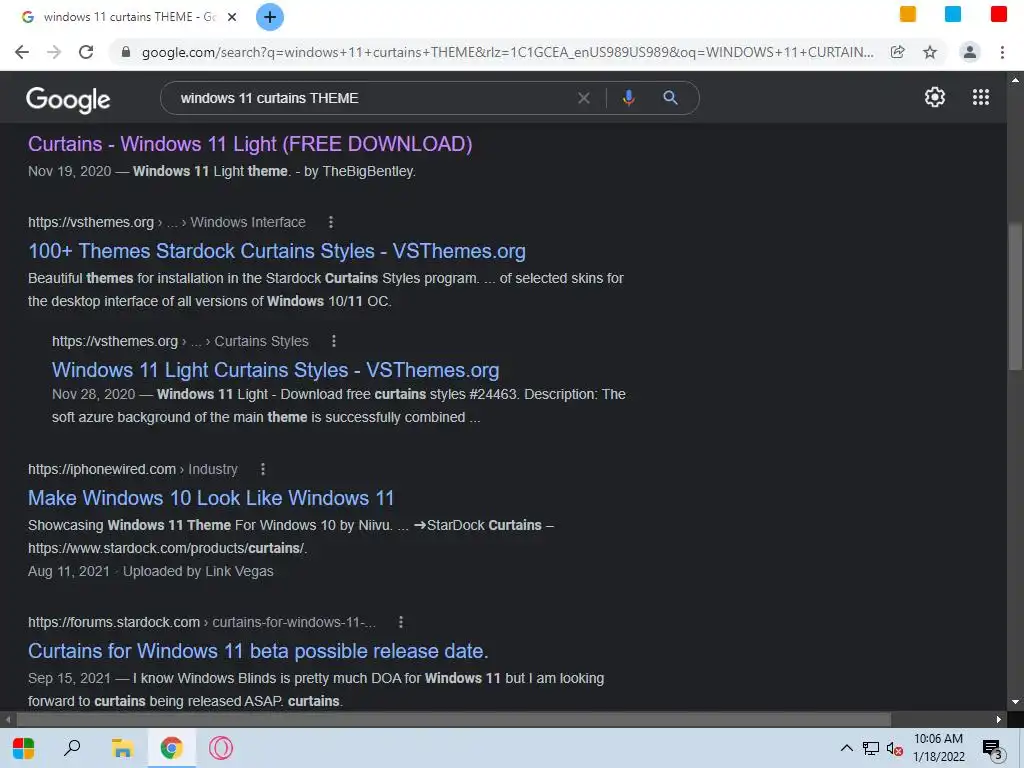1024x768 pixels.
Task: Open options for forums.stardock.com result
Action: pos(400,622)
